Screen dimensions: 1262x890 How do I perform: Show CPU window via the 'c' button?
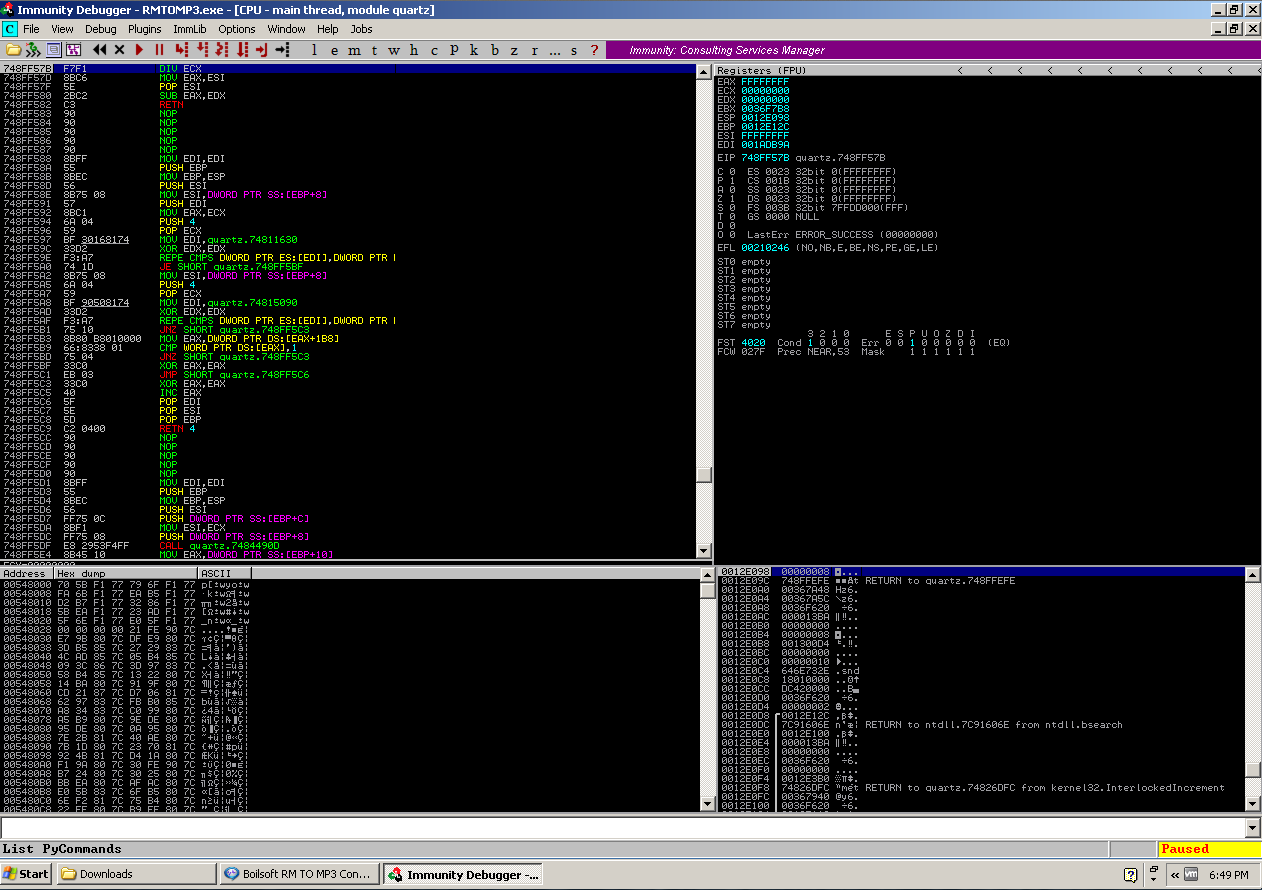click(x=433, y=50)
